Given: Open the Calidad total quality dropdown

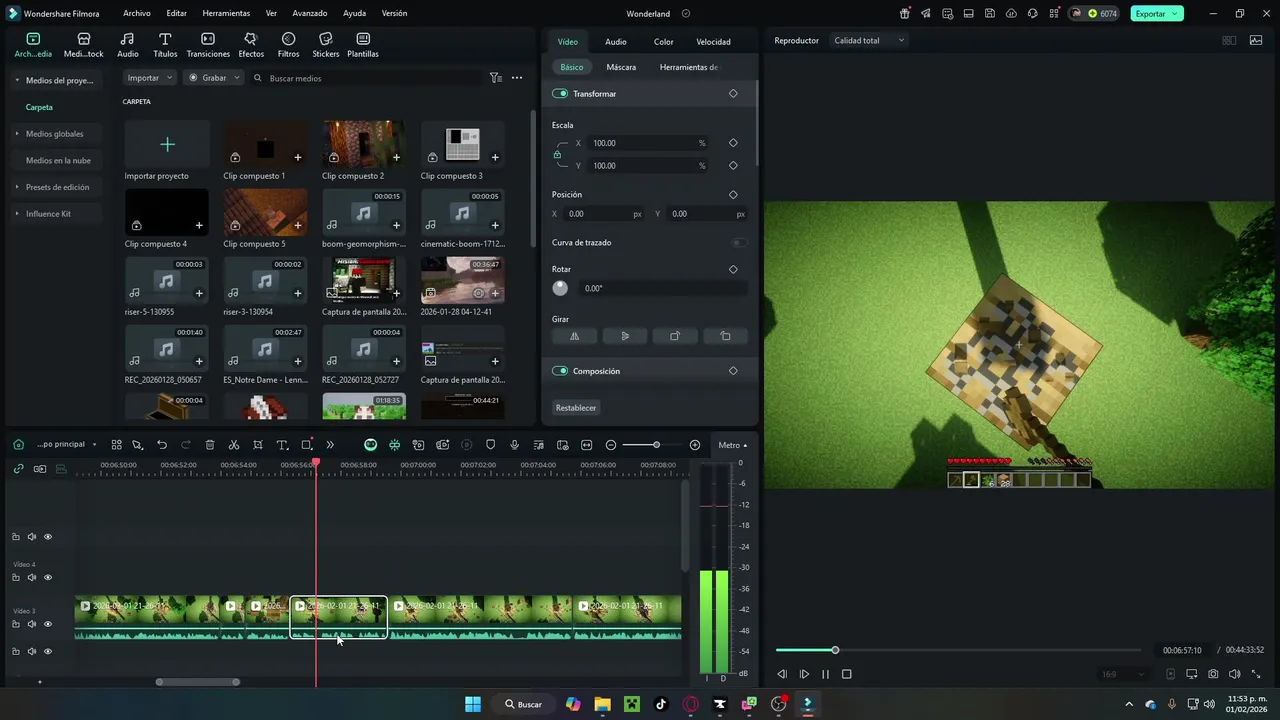Looking at the screenshot, I should (x=869, y=41).
